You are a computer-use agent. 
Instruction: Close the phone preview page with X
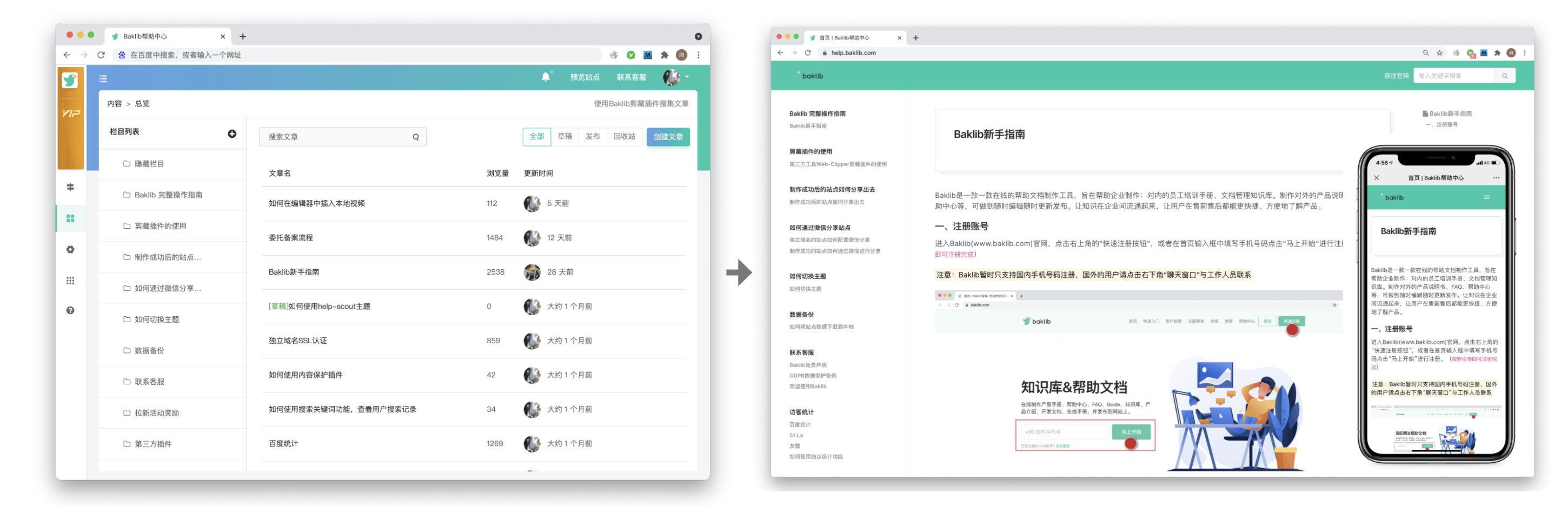point(1376,178)
